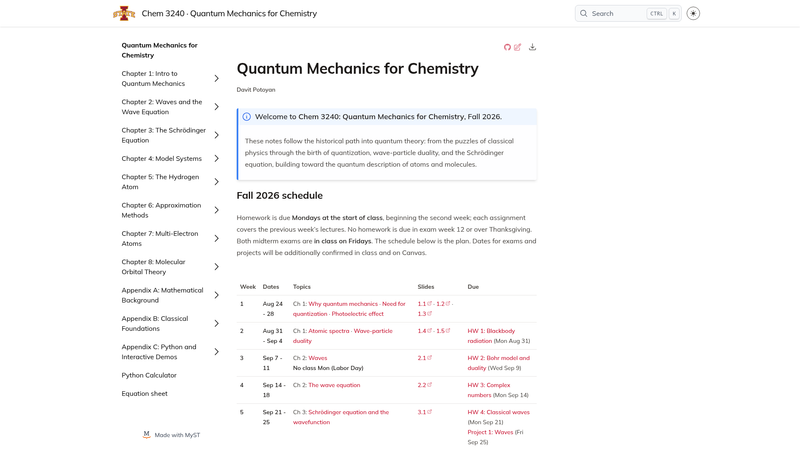Click the download page icon
This screenshot has height=450, width=800.
pos(532,47)
